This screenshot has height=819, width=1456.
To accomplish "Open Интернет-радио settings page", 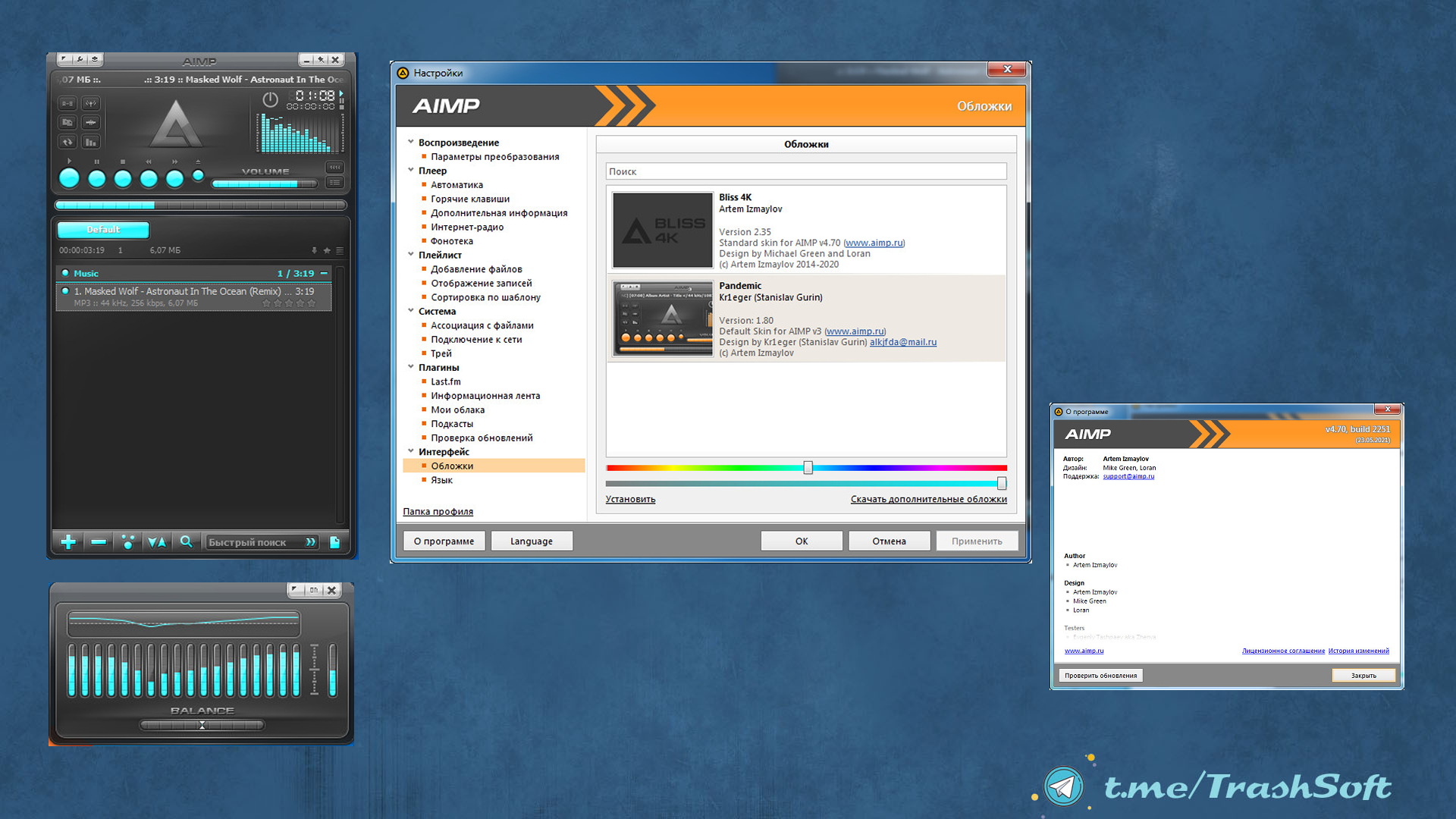I will [467, 227].
